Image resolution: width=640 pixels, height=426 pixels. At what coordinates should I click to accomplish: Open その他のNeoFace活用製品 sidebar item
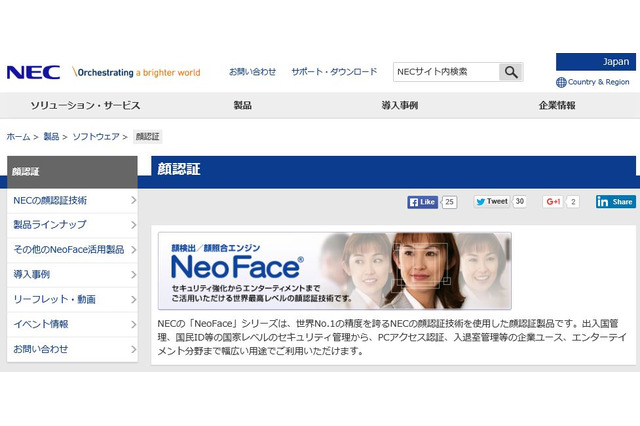(x=72, y=250)
